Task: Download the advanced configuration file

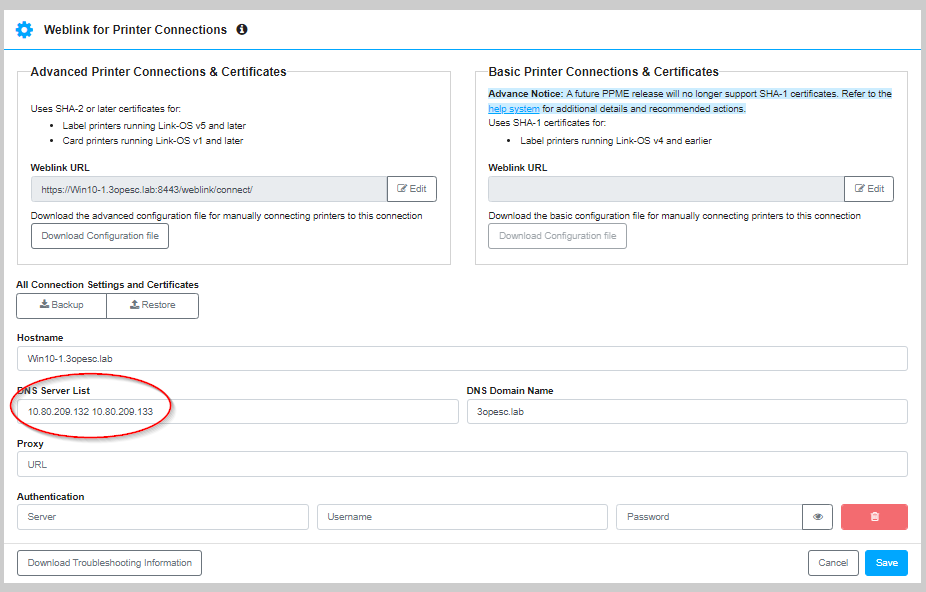Action: (x=99, y=236)
